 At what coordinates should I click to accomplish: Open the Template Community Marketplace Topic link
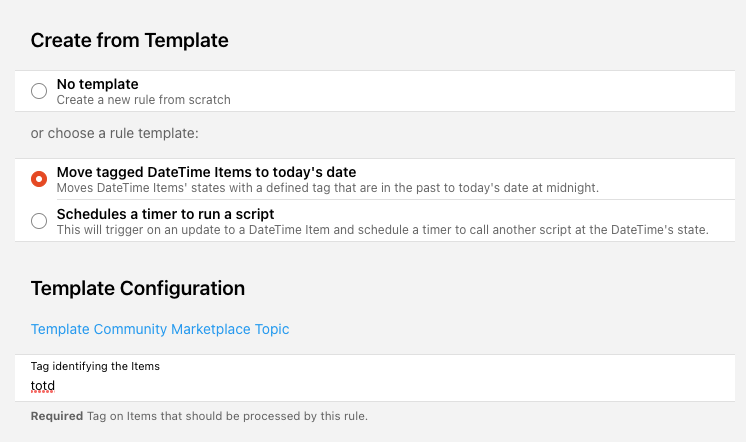click(x=160, y=329)
